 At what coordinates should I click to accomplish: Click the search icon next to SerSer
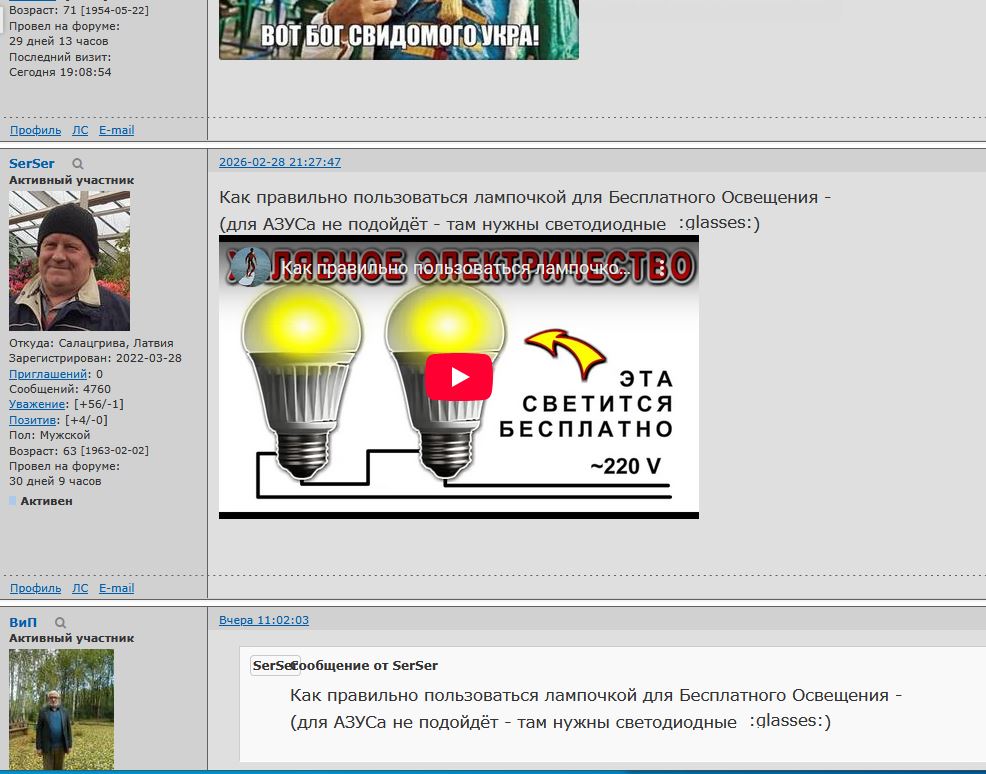click(x=77, y=163)
